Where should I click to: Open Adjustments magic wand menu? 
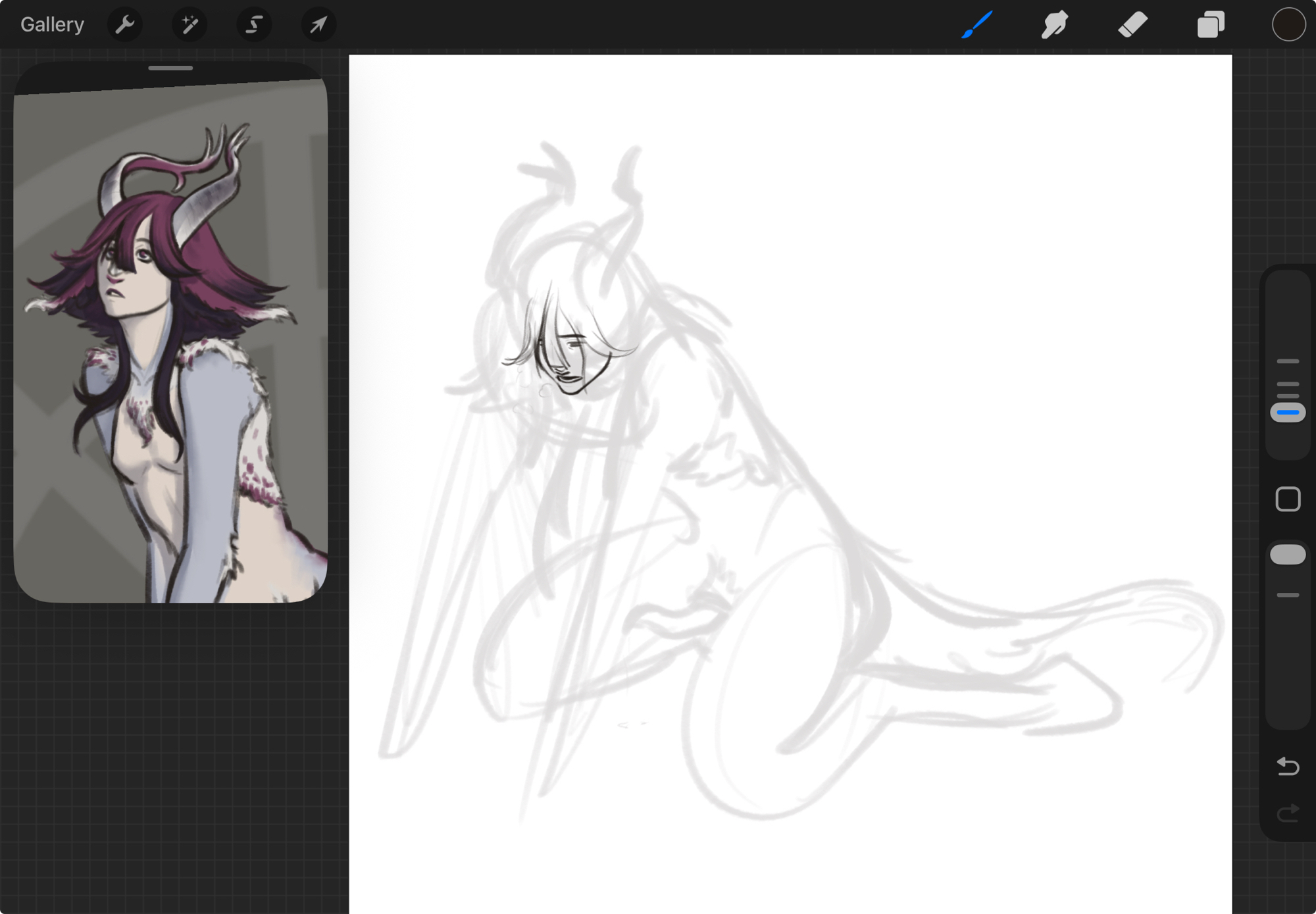pyautogui.click(x=190, y=24)
